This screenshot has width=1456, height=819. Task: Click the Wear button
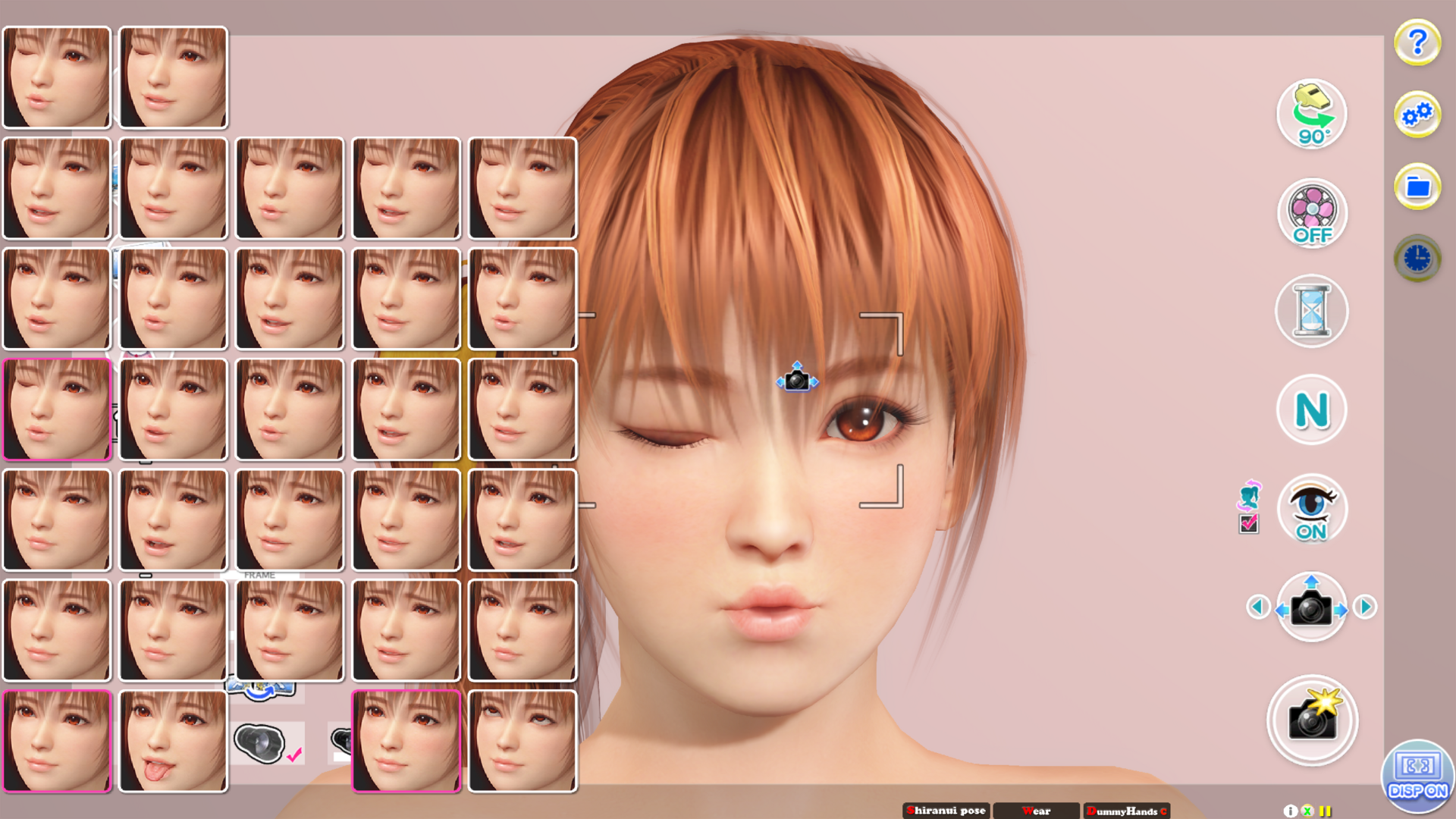(x=1036, y=811)
